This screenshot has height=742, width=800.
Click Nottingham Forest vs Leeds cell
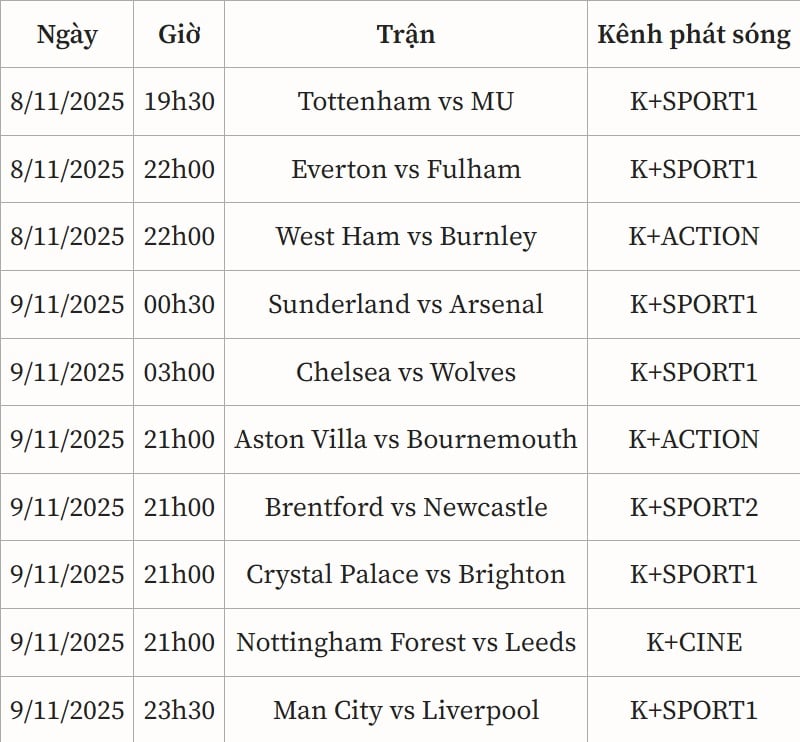pos(406,642)
